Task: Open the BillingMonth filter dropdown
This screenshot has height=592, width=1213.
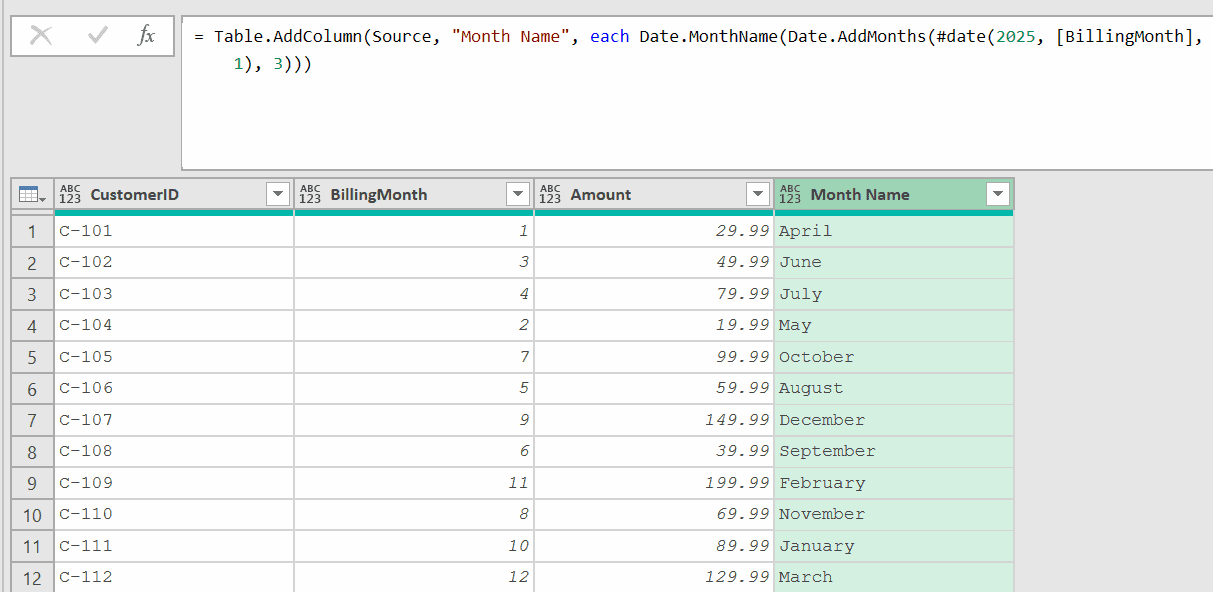Action: coord(518,194)
